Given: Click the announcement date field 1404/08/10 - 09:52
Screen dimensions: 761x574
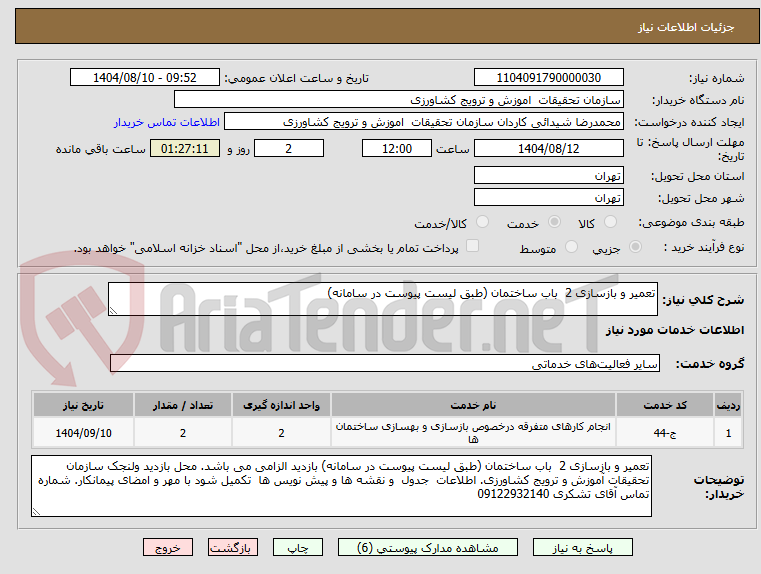Looking at the screenshot, I should [145, 78].
